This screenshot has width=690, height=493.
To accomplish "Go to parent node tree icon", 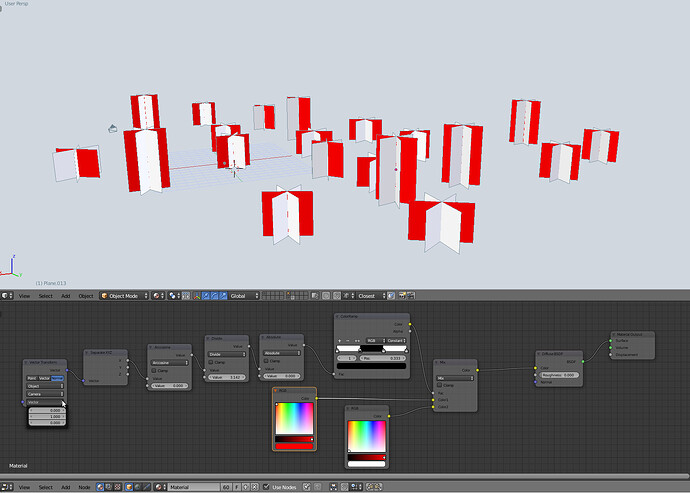I will pyautogui.click(x=318, y=487).
